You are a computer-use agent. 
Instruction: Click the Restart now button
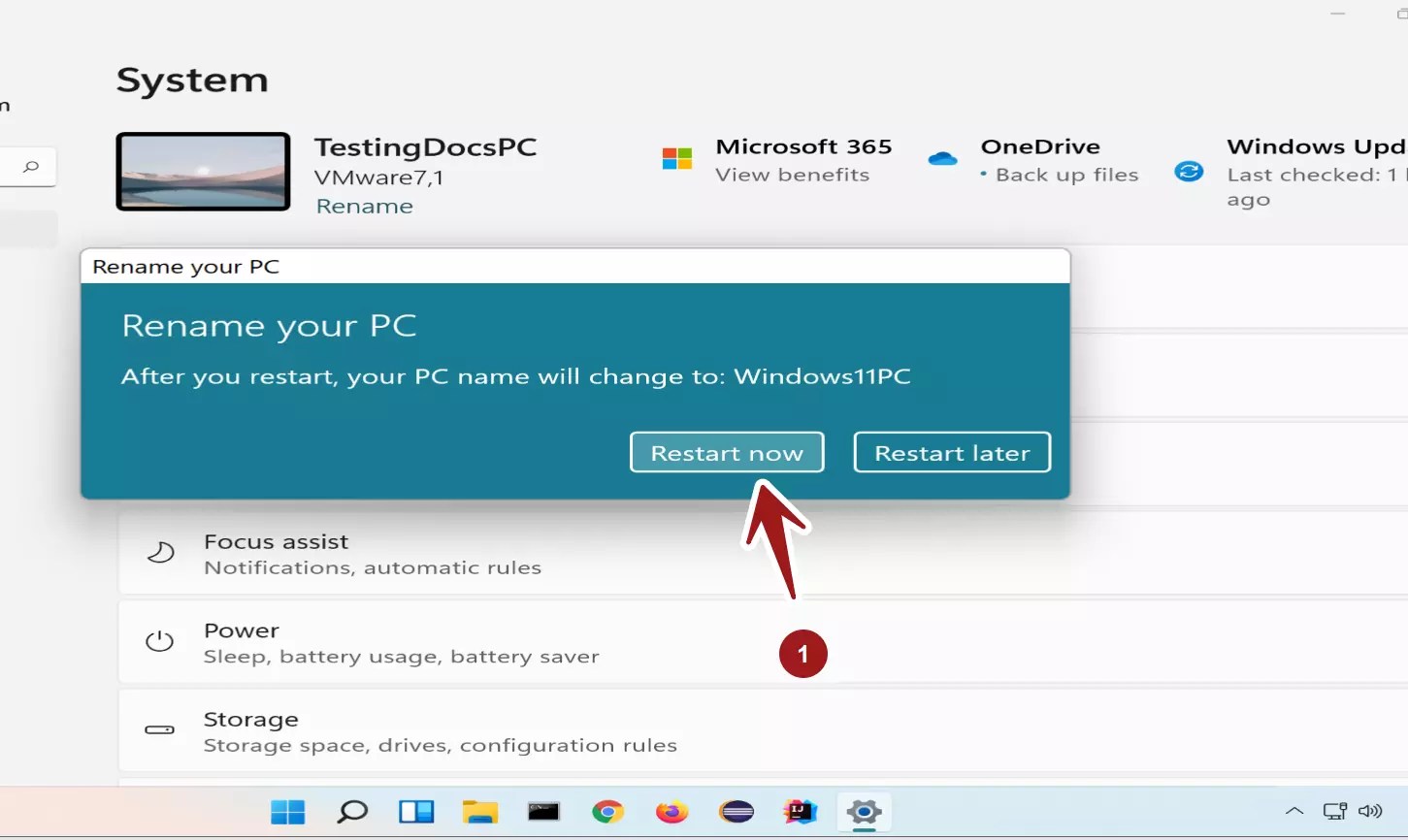[727, 452]
